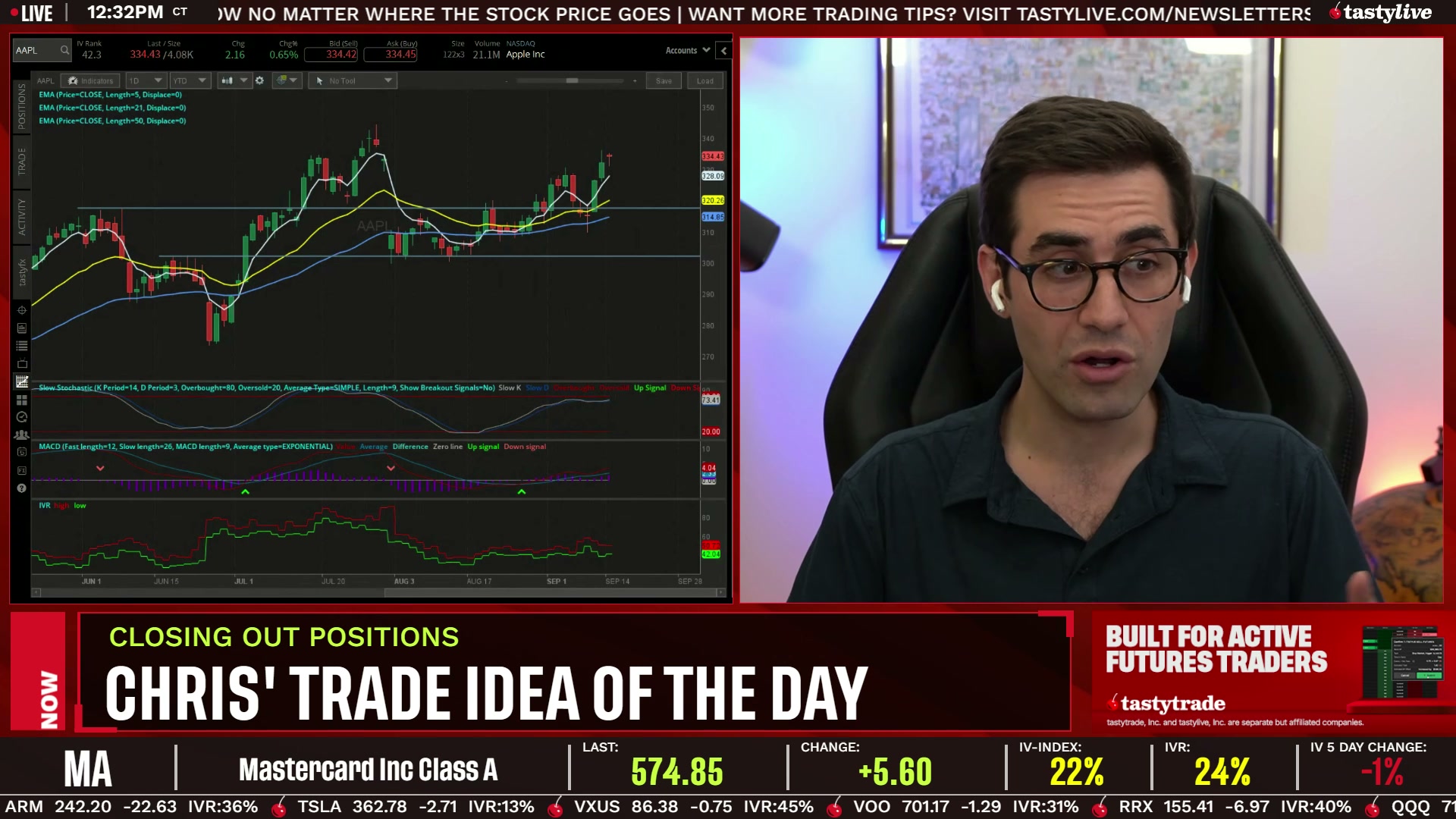Switch to the TRADE side tab
This screenshot has height=819, width=1456.
(x=22, y=162)
